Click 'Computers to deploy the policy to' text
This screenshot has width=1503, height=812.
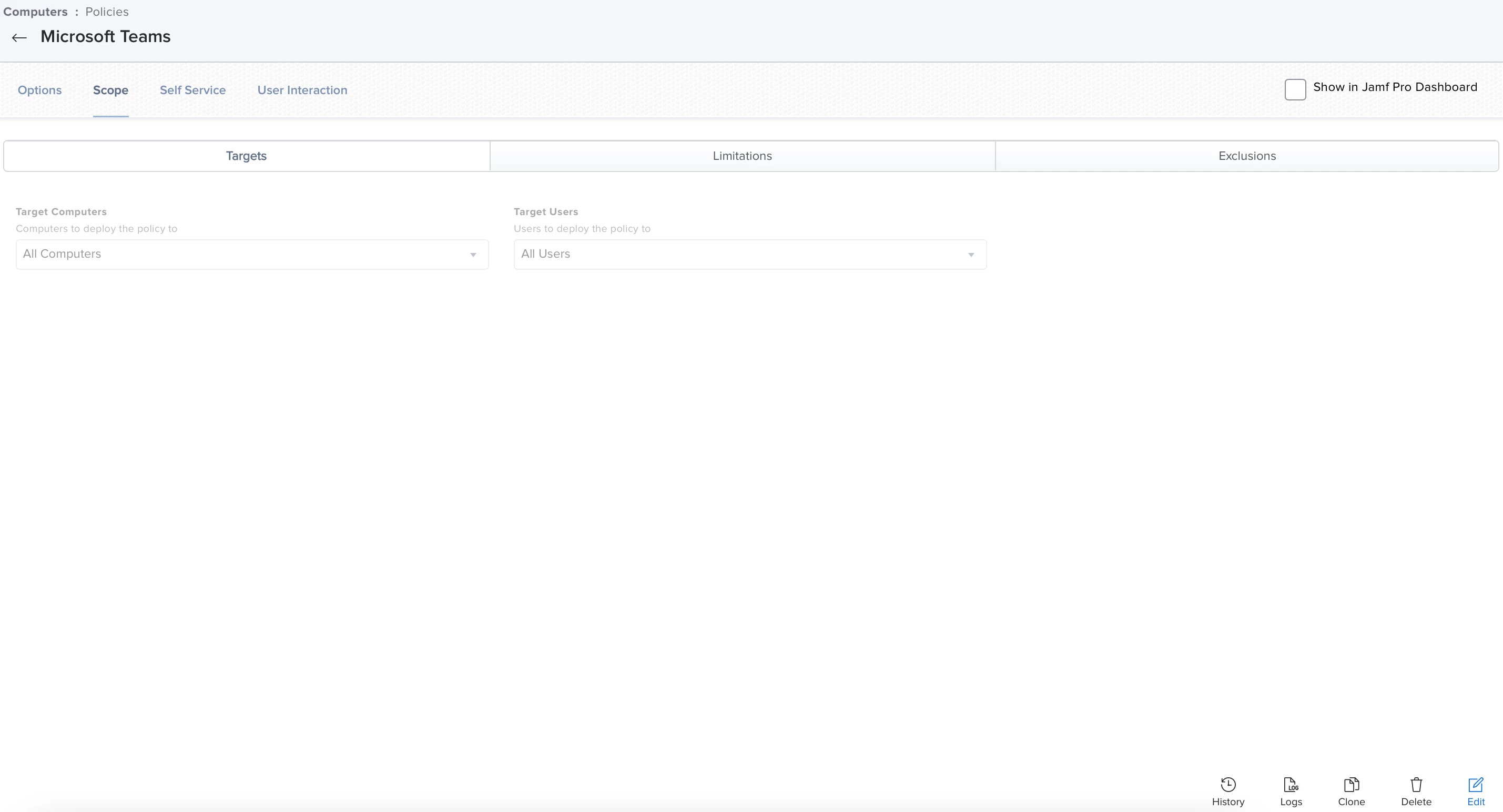coord(96,229)
